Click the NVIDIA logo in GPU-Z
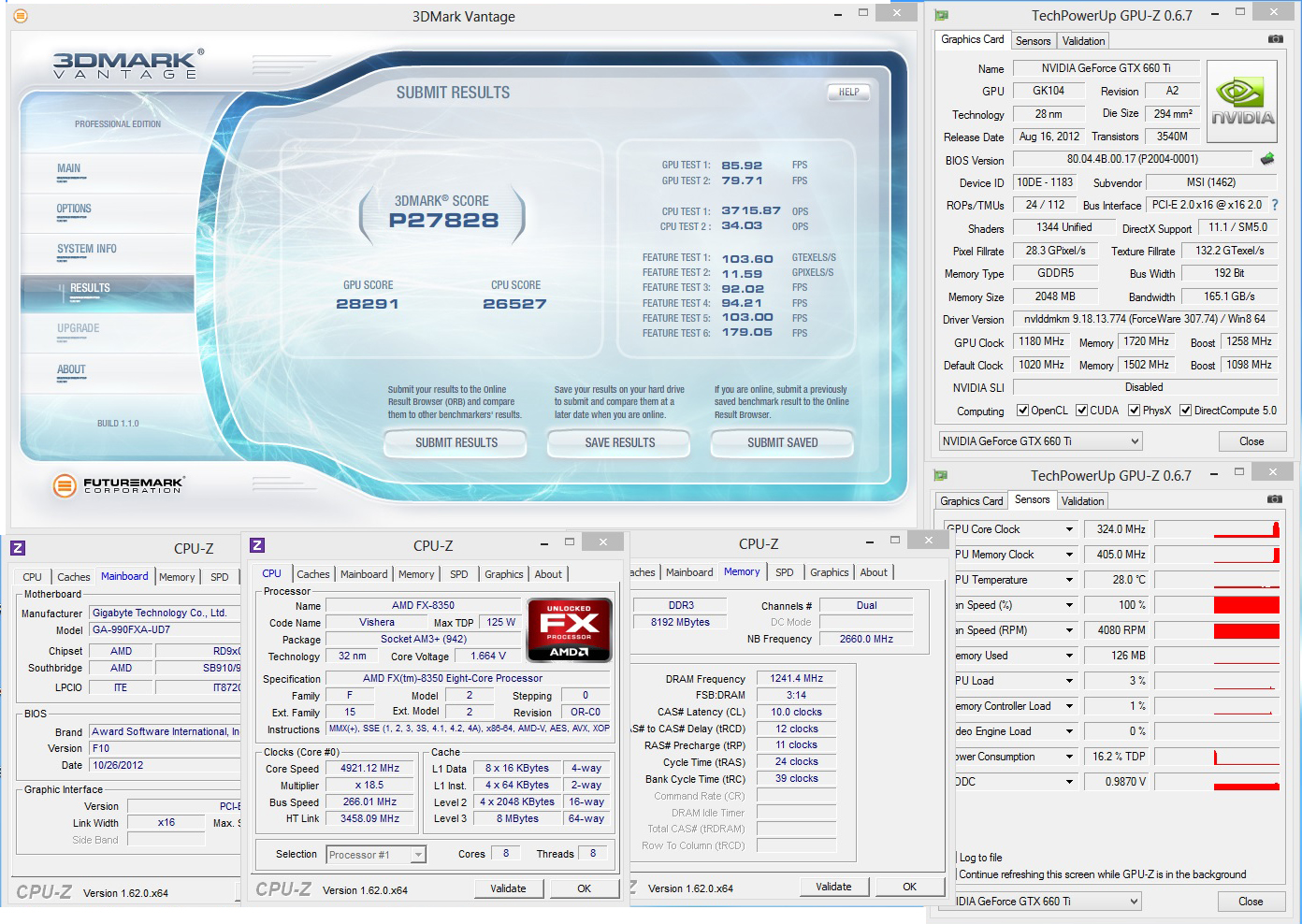The image size is (1302, 924). tap(1242, 101)
